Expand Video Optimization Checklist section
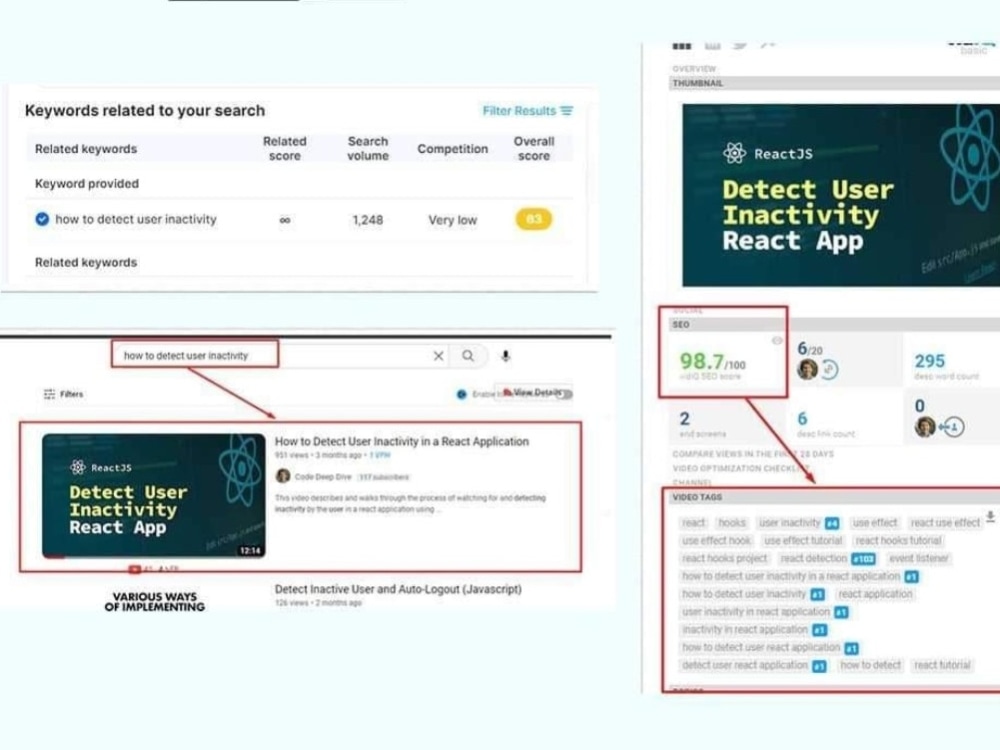1000x750 pixels. click(x=741, y=468)
